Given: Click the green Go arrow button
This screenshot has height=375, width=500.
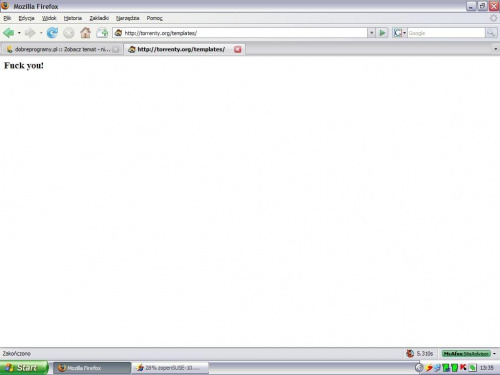Looking at the screenshot, I should [382, 33].
